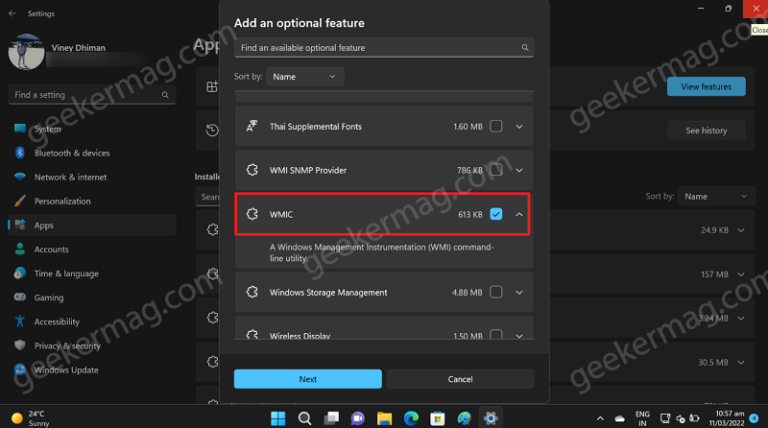The width and height of the screenshot is (768, 428).
Task: Collapse the WMIC details chevron
Action: [x=519, y=215]
